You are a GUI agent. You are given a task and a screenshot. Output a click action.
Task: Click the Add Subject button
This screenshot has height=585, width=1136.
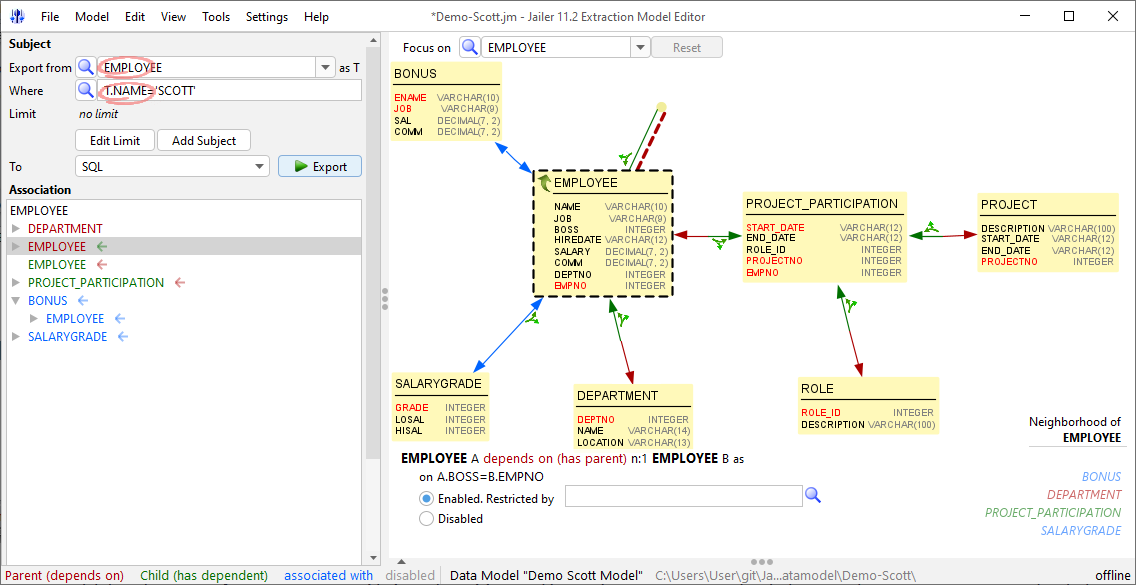coord(204,140)
